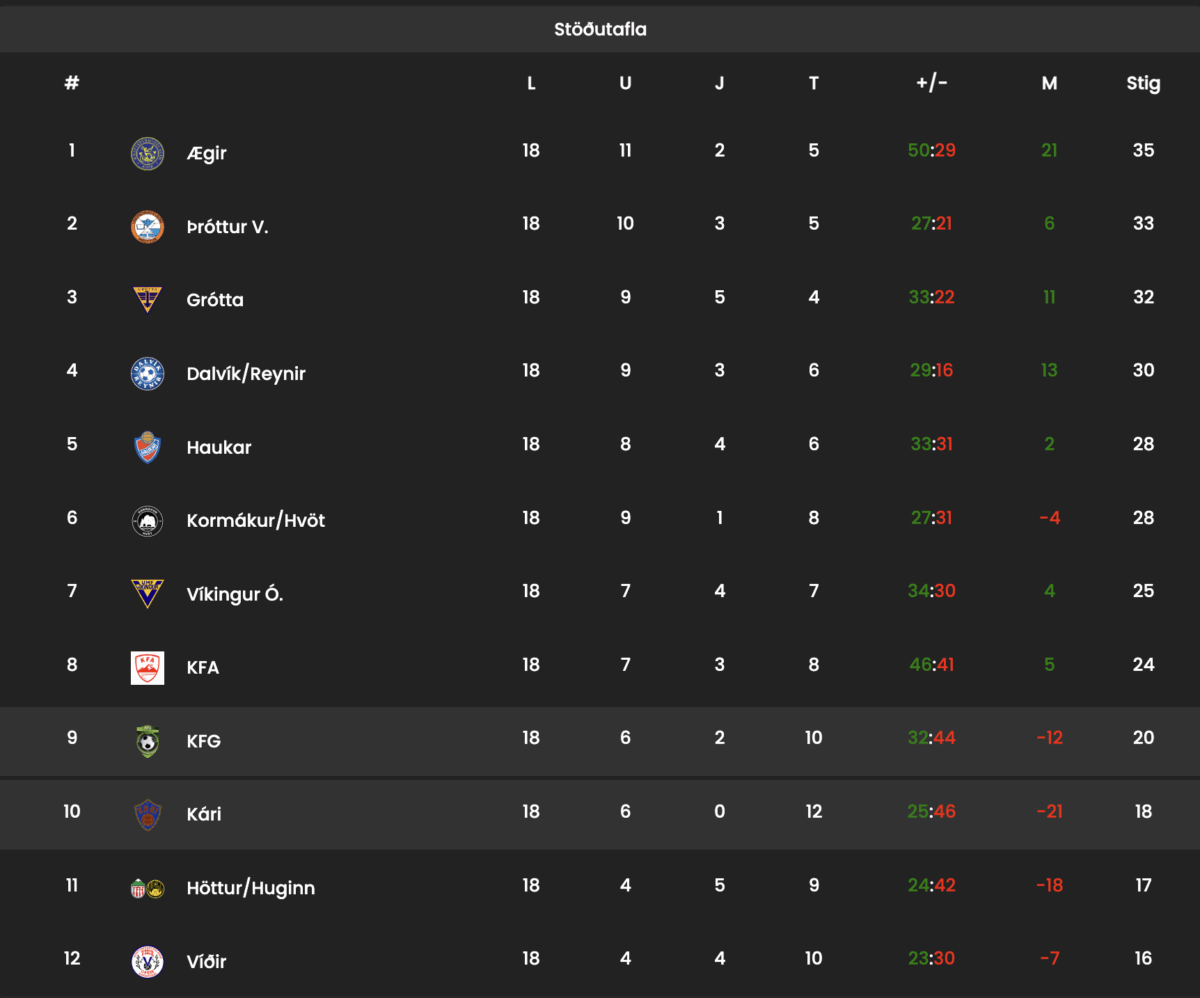This screenshot has width=1200, height=998.
Task: Click the Kormákur/Hvöt club badge
Action: pyautogui.click(x=148, y=520)
